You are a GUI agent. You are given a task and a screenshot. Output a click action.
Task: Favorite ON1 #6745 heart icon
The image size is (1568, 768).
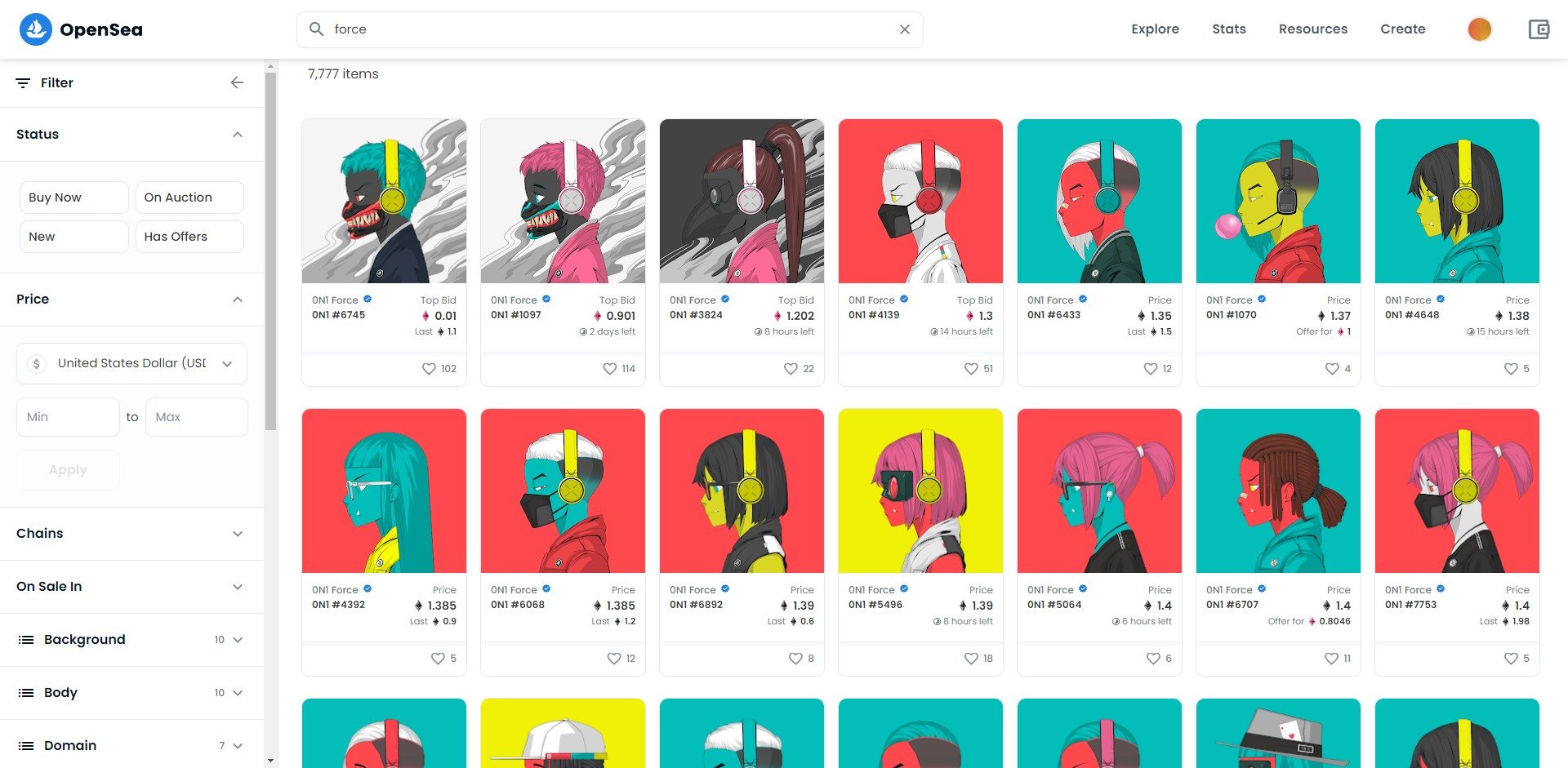tap(429, 369)
